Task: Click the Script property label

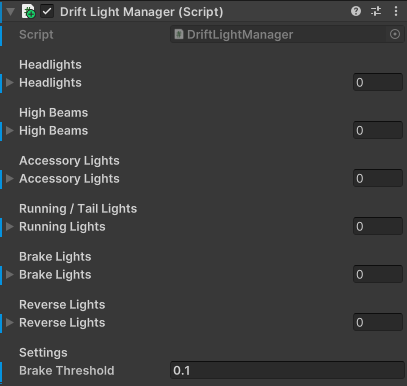Action: pos(36,35)
